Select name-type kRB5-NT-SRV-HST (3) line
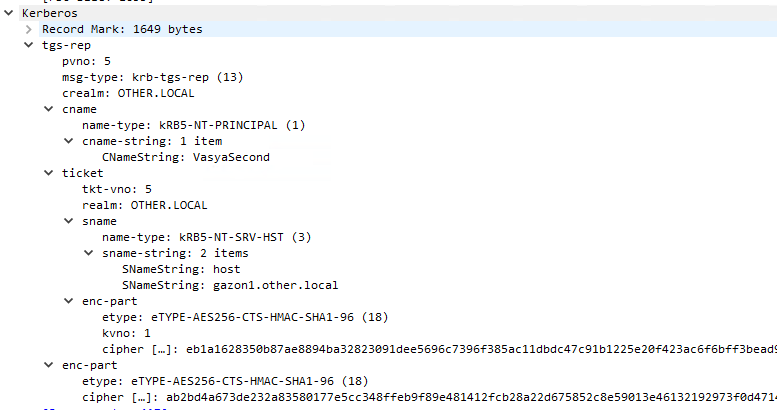 point(207,237)
